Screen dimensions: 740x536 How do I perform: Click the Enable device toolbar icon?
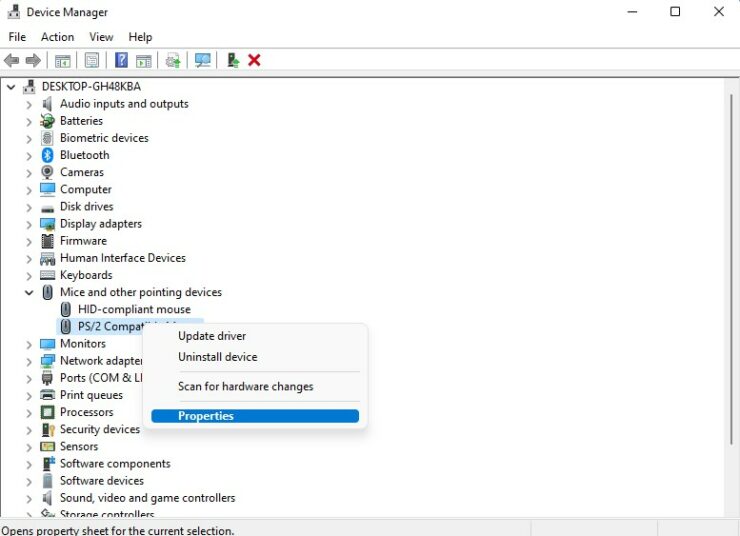coord(233,60)
